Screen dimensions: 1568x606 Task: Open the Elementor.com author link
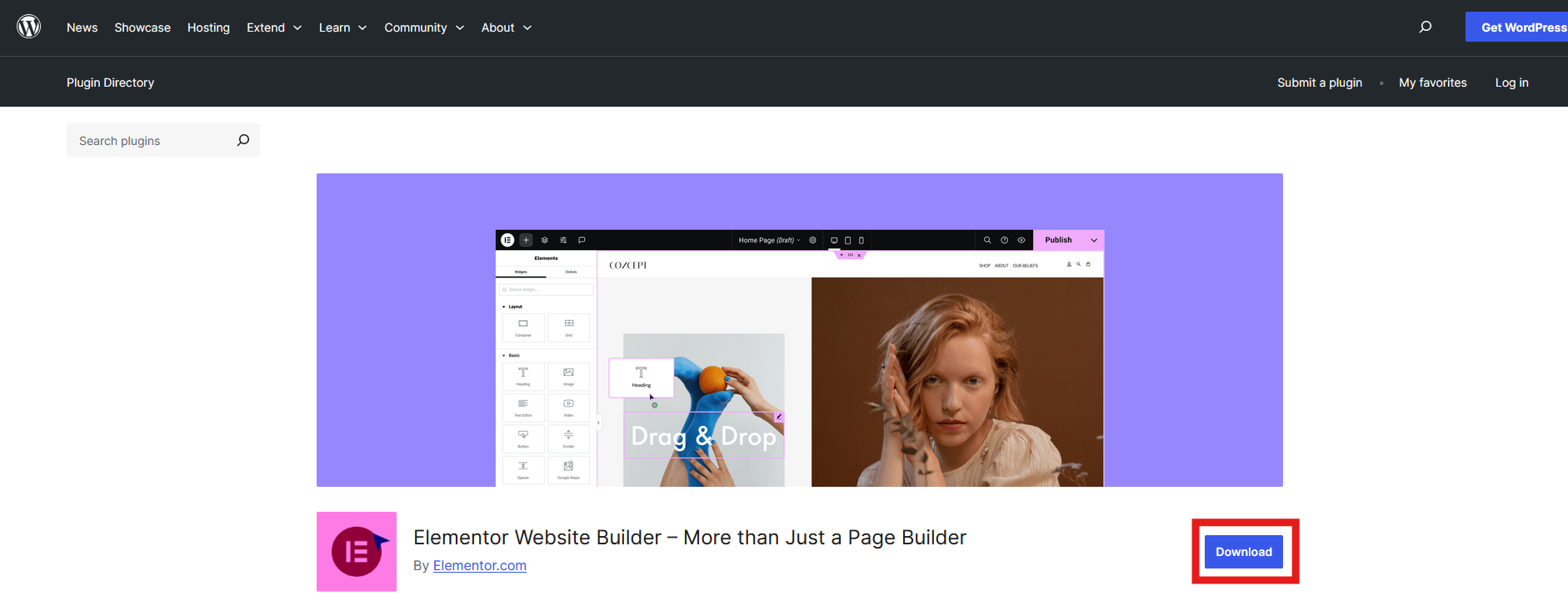click(x=480, y=565)
